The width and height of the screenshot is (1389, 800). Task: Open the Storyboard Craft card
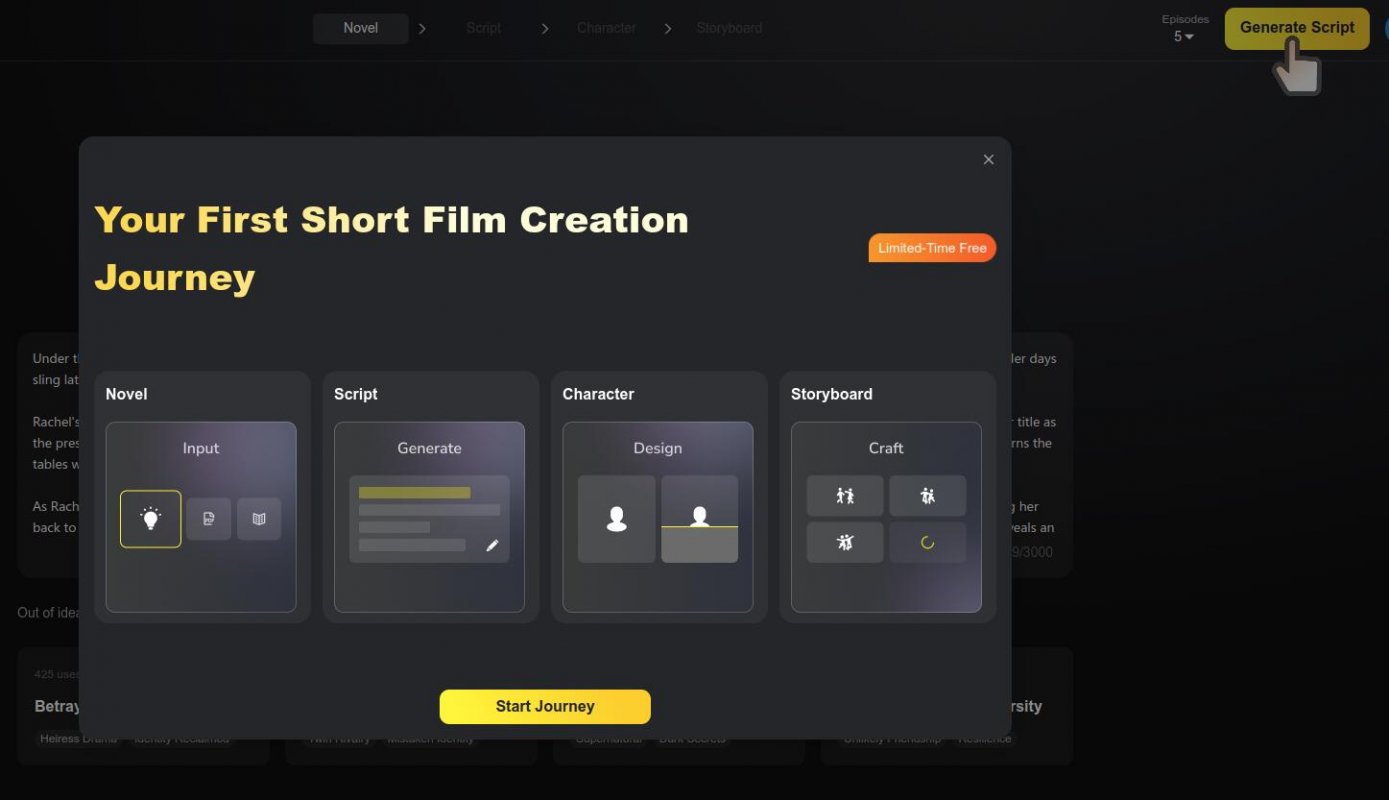point(886,517)
